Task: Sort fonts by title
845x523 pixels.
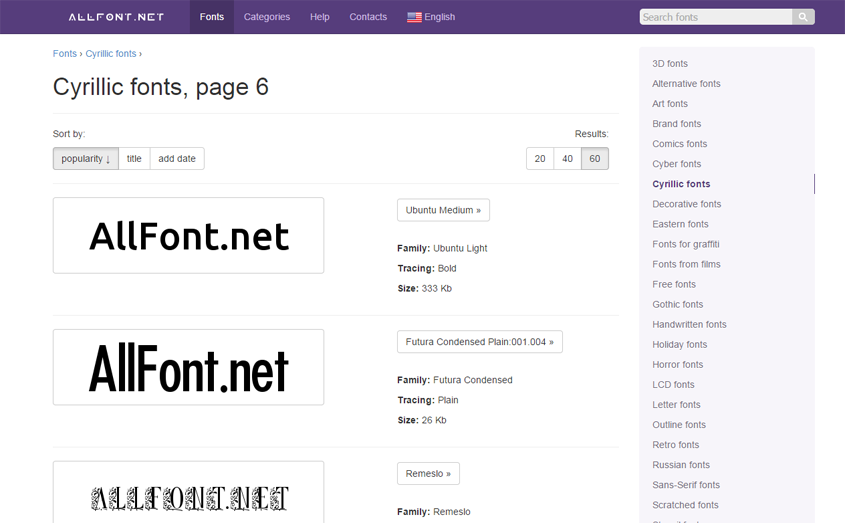Action: tap(134, 159)
